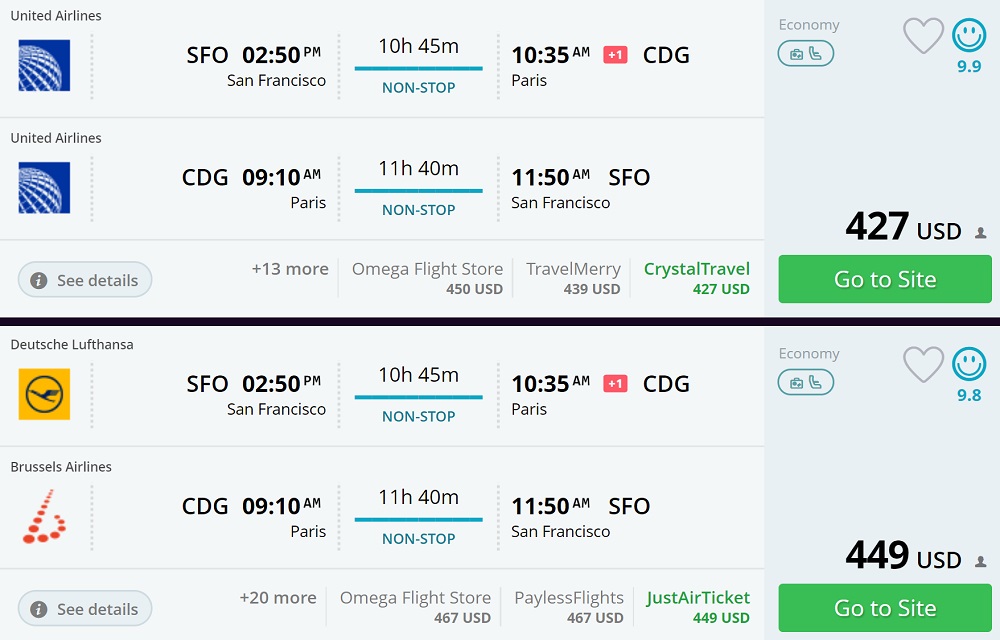Image resolution: width=1000 pixels, height=640 pixels.
Task: Click the 9.9 smiley rating icon
Action: (x=968, y=37)
